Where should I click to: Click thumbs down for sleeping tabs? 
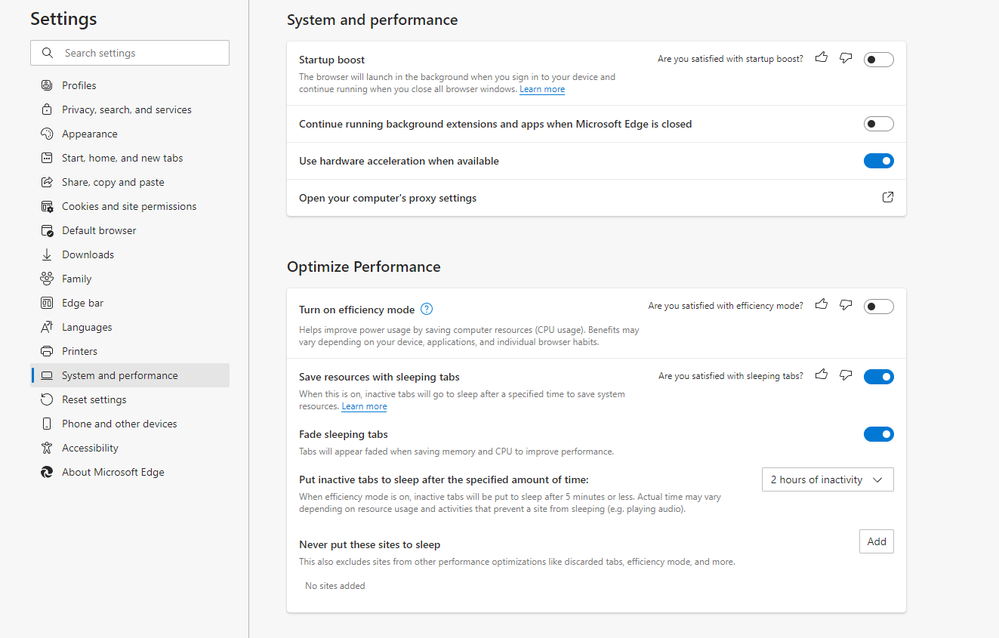coord(846,375)
